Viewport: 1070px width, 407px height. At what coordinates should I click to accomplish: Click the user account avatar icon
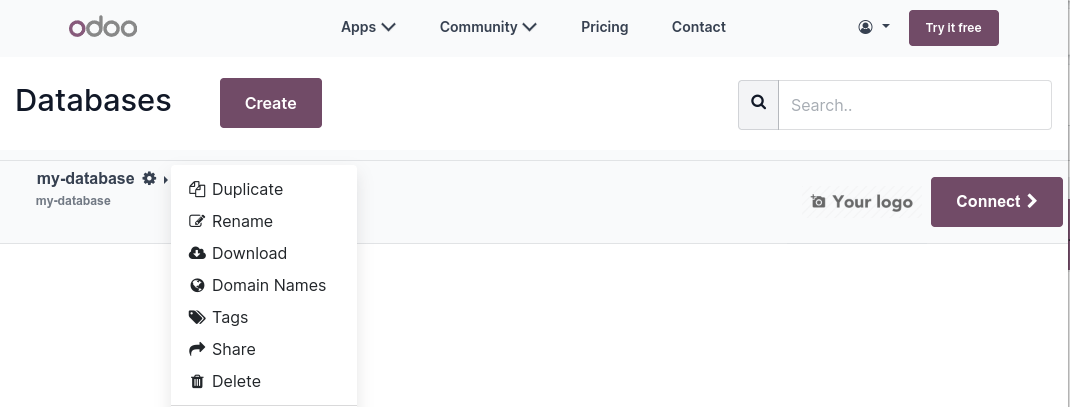(865, 28)
